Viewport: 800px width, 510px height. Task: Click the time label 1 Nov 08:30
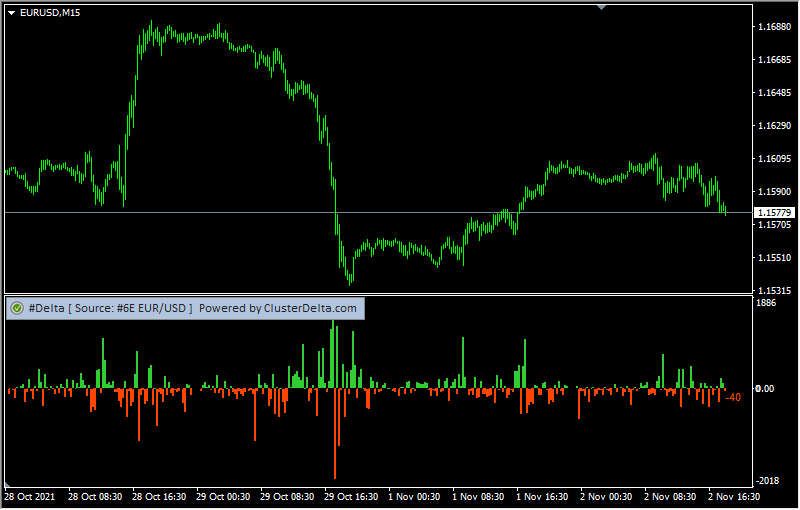(x=478, y=496)
